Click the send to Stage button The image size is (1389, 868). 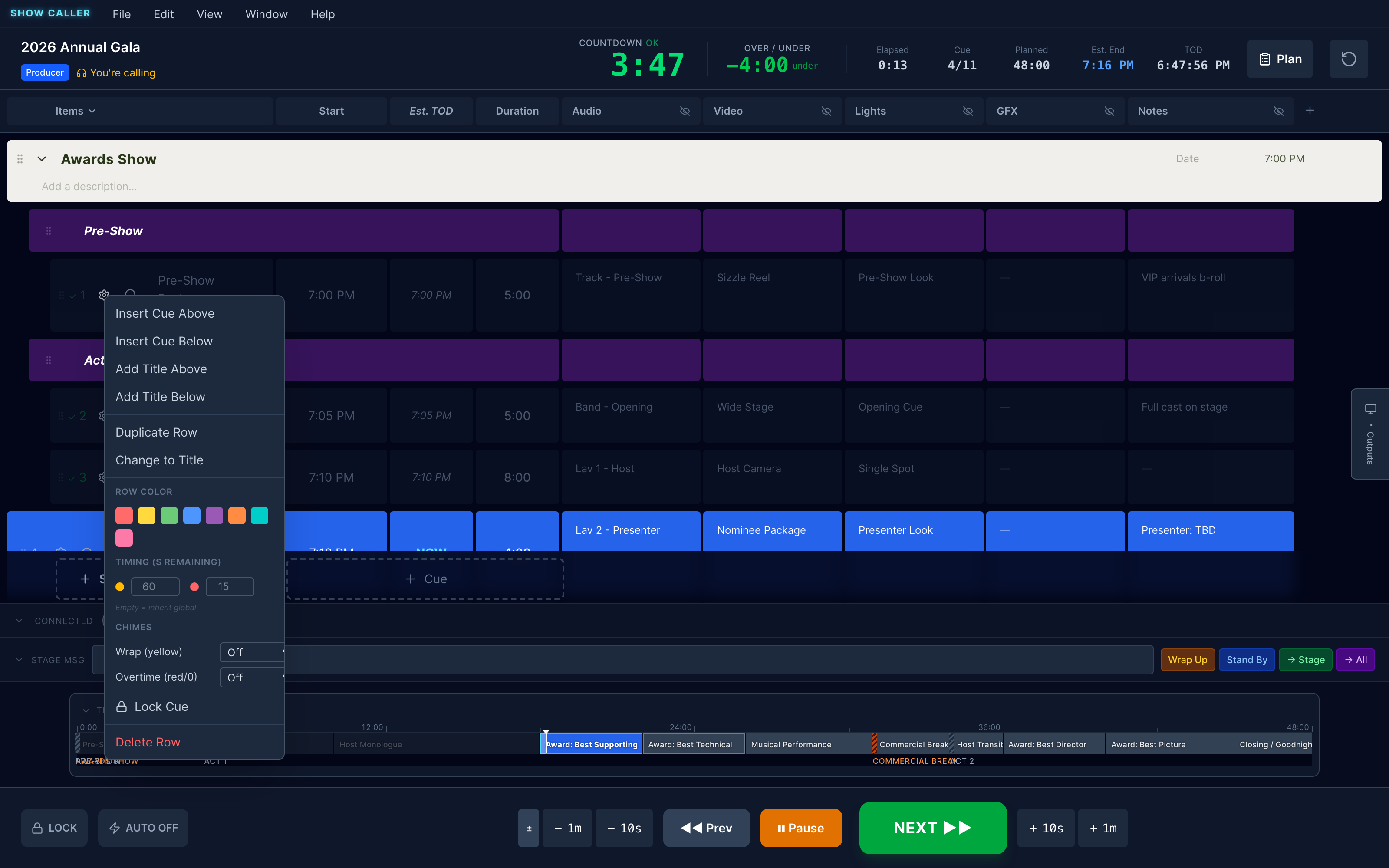point(1306,660)
